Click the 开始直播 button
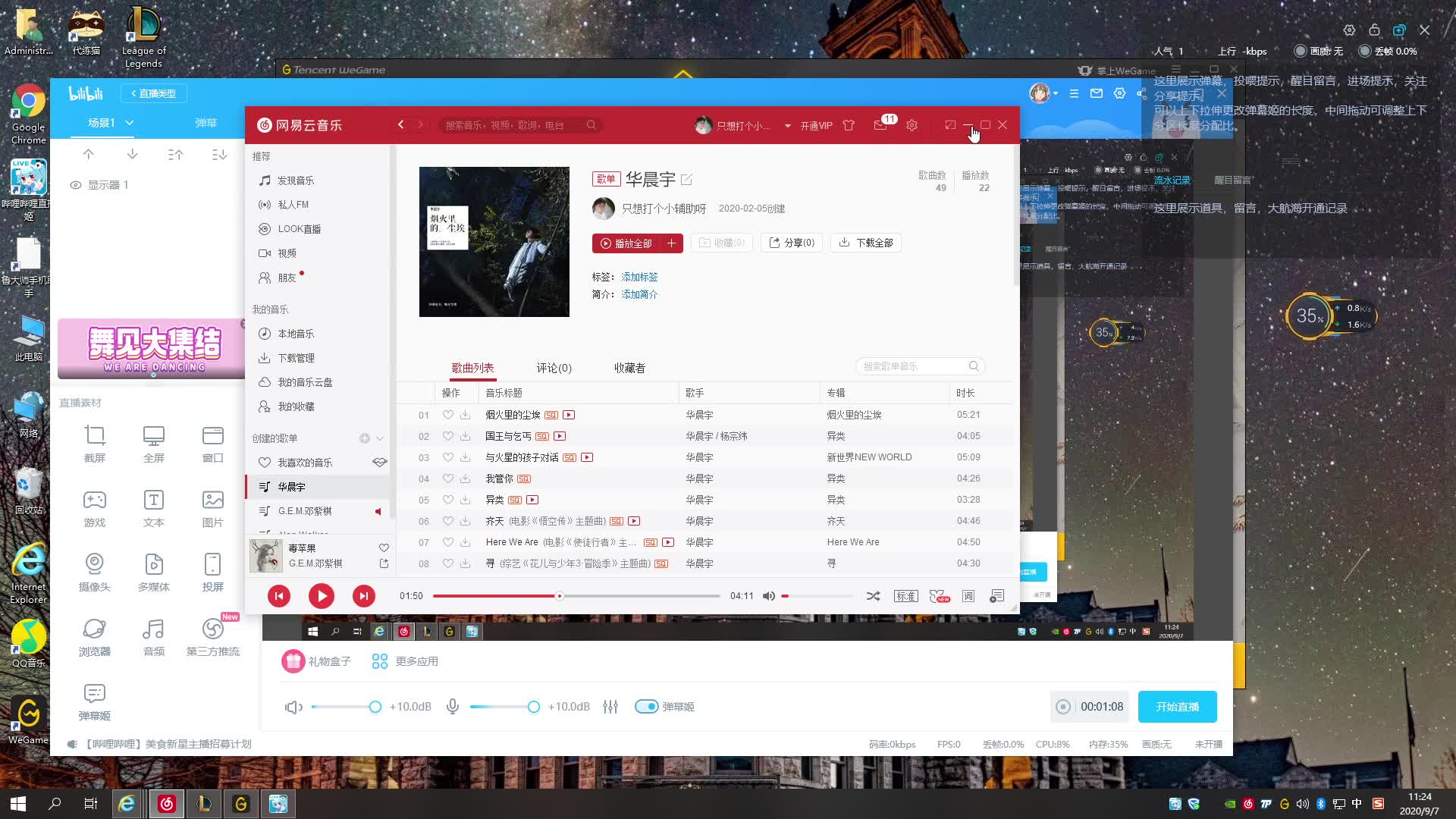 pos(1177,707)
